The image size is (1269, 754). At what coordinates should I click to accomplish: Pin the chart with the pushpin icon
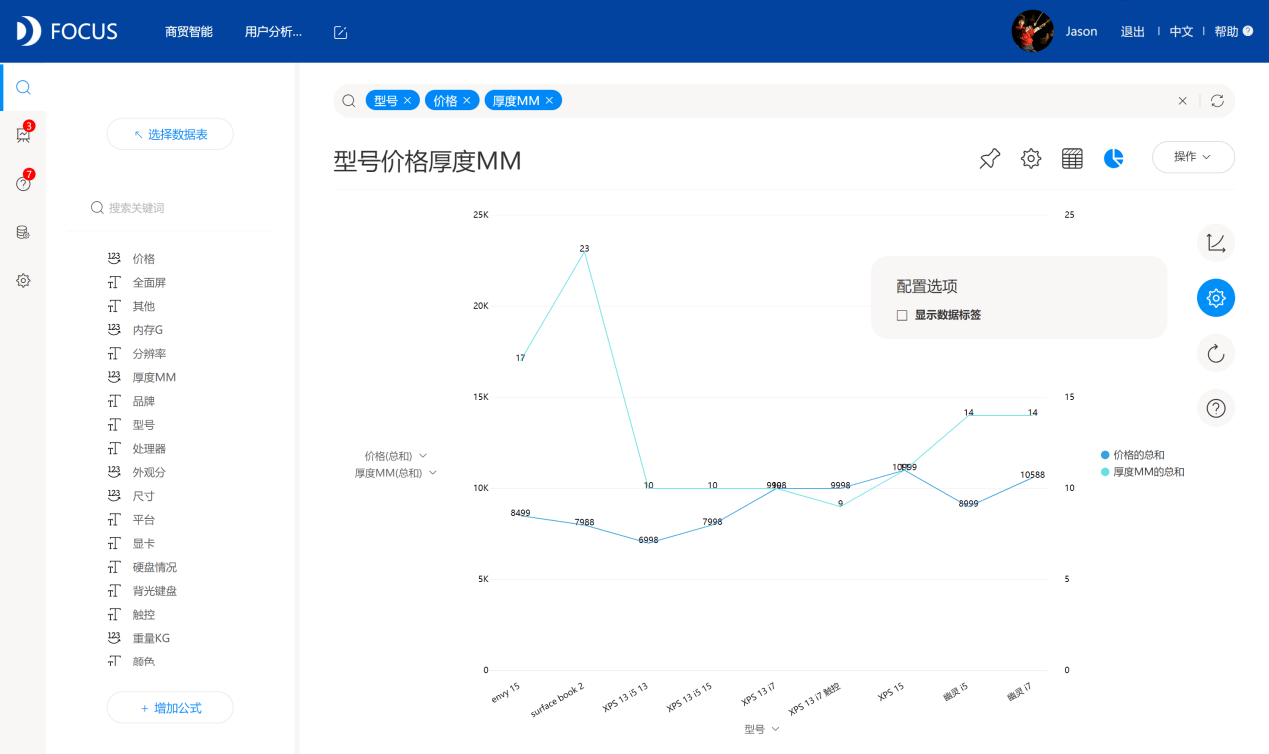click(x=989, y=158)
